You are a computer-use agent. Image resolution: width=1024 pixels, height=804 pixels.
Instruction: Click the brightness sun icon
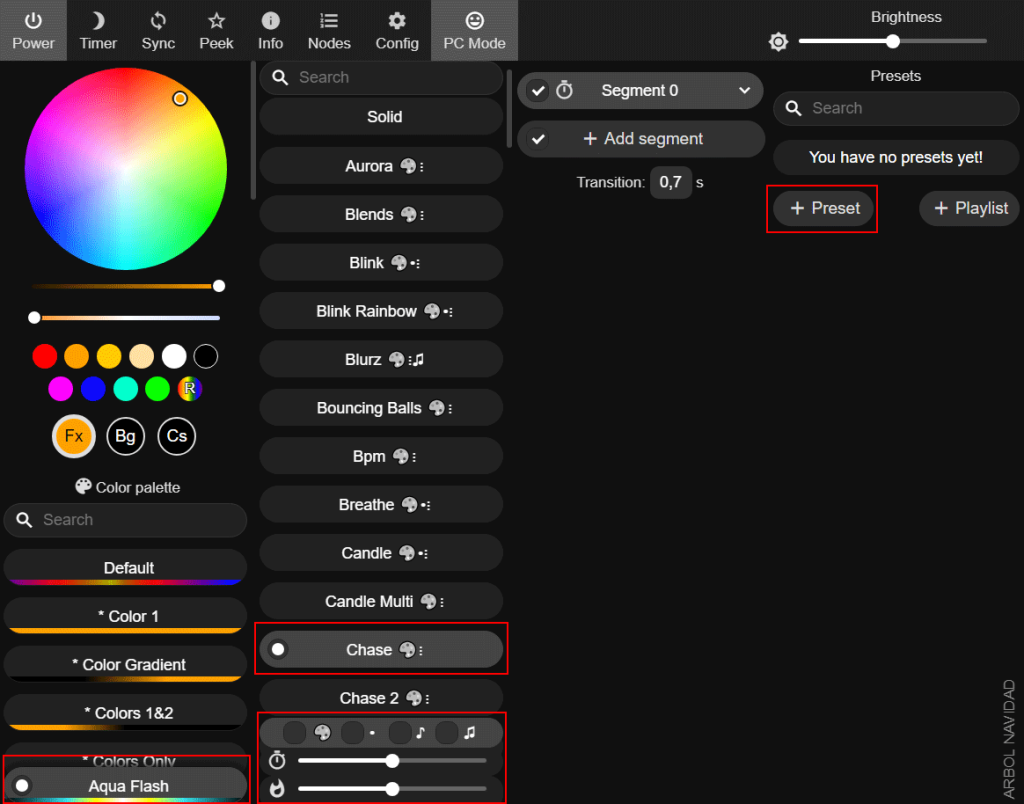click(x=778, y=42)
